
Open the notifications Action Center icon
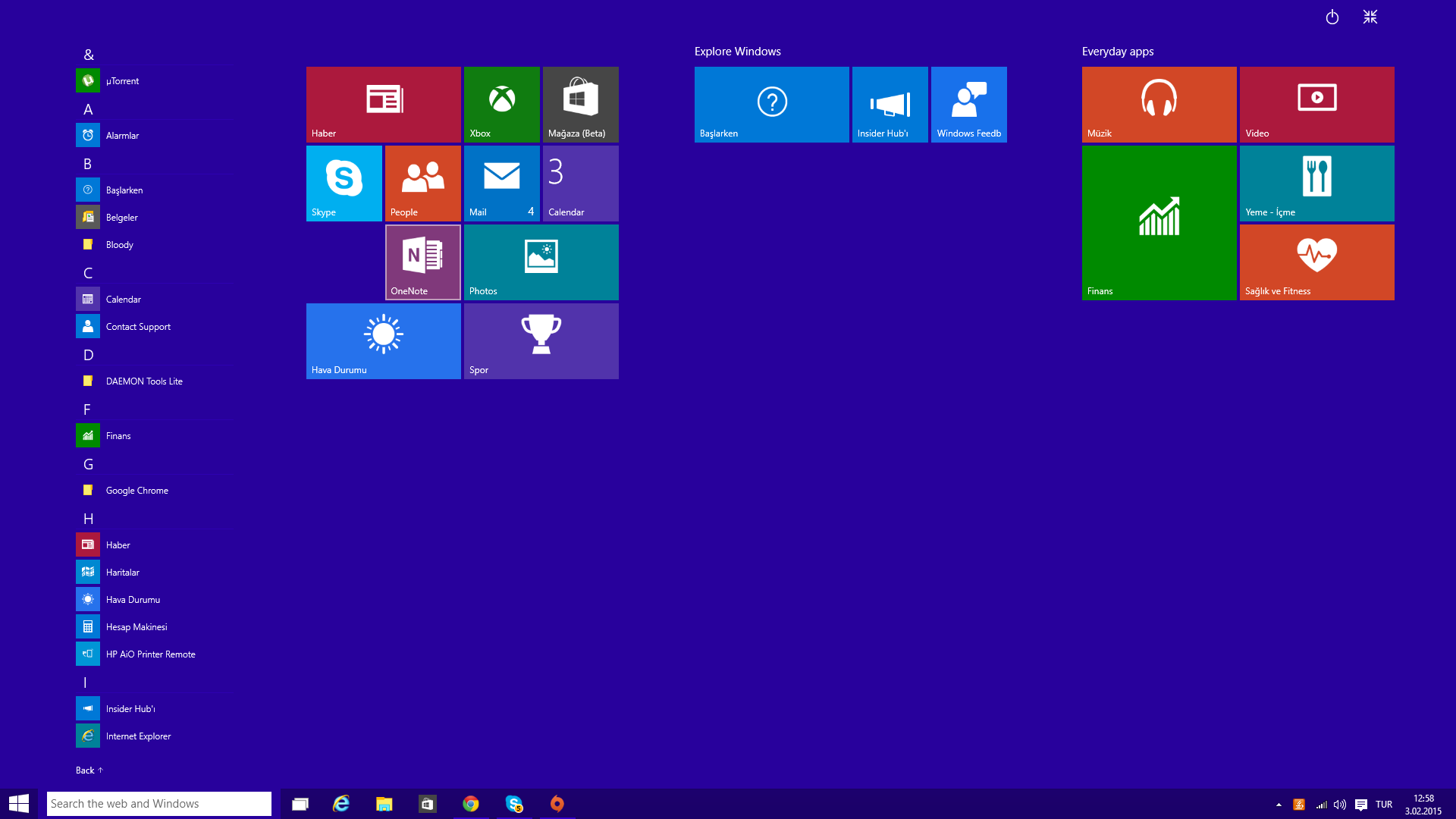(1361, 805)
